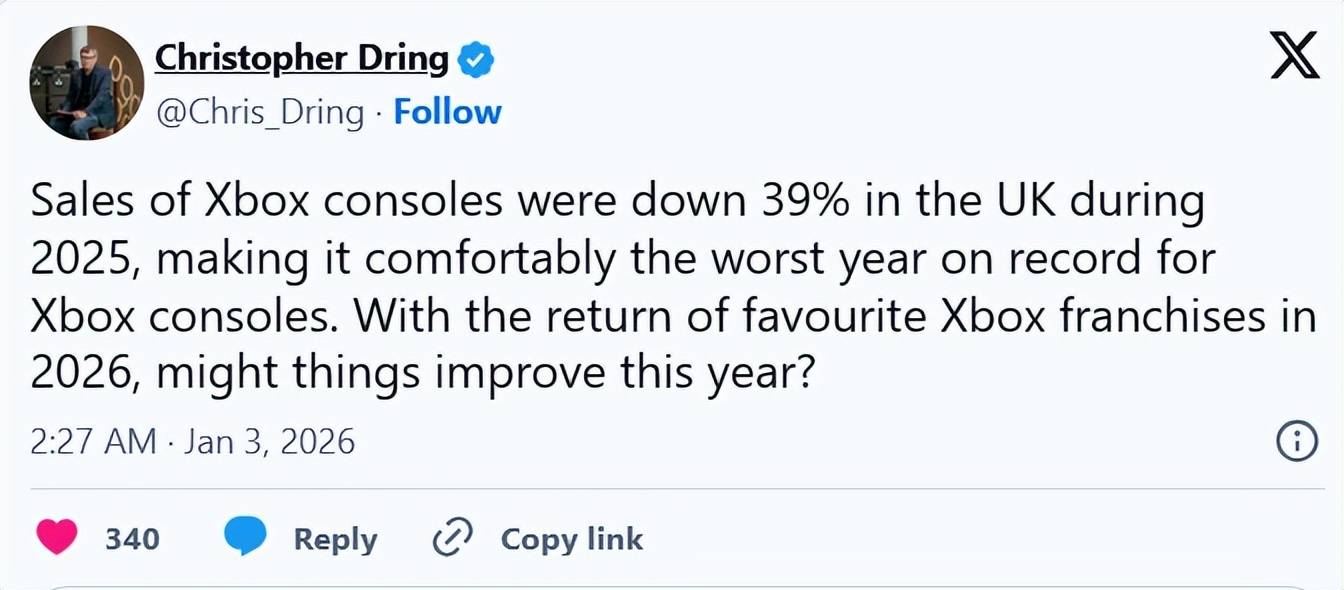Open Copy link to copy the tweet URL
The width and height of the screenshot is (1344, 590).
click(x=571, y=539)
